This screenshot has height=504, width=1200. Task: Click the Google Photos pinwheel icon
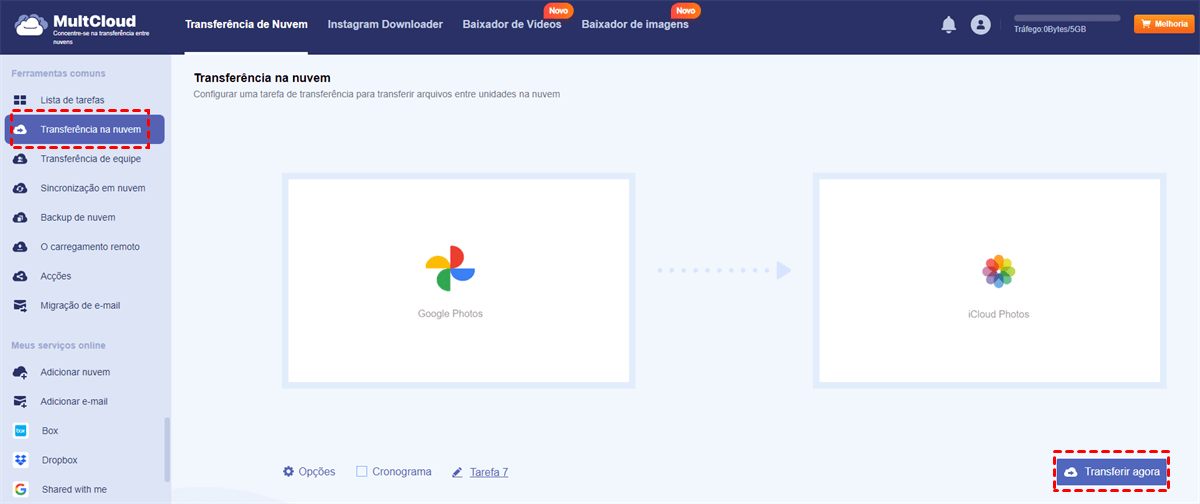click(450, 270)
